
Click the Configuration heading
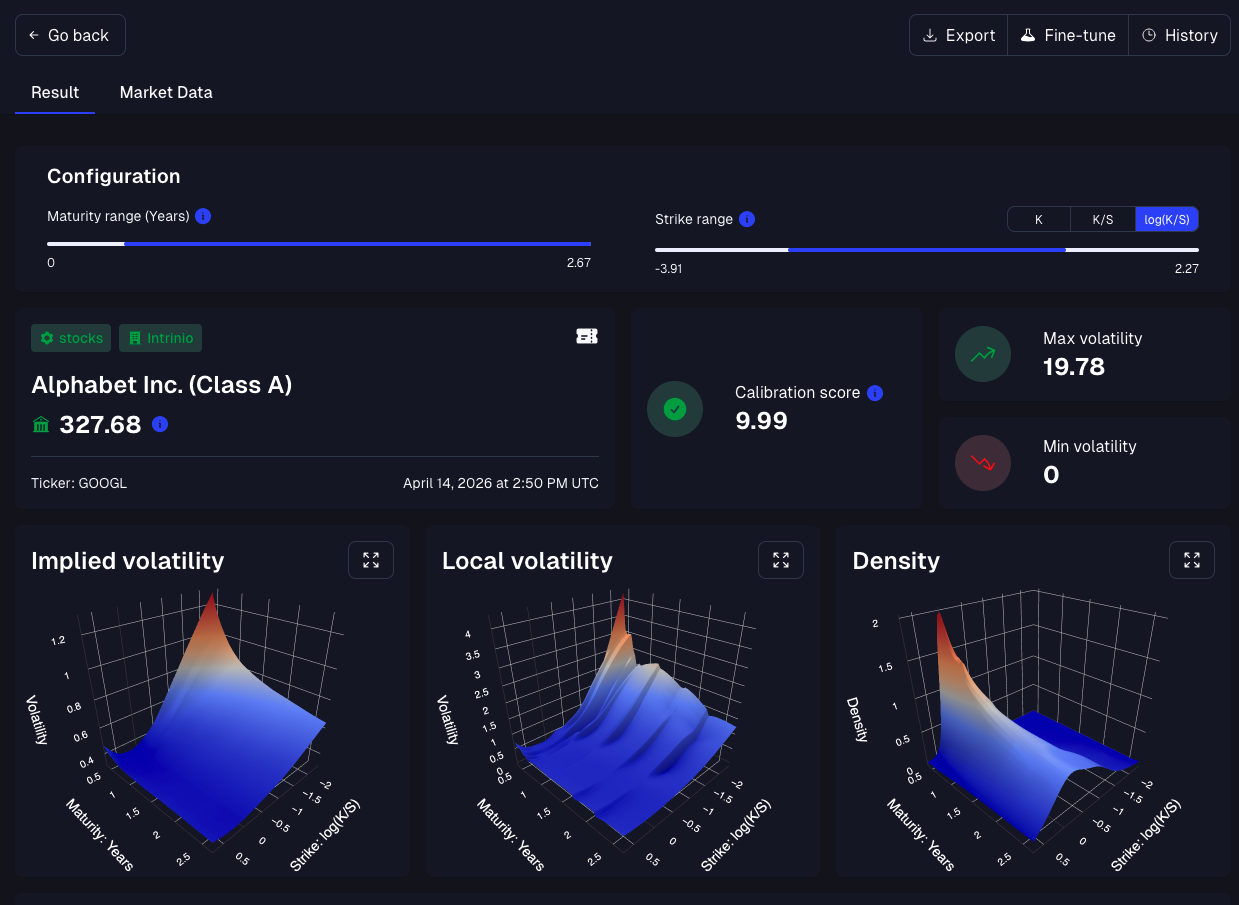point(114,176)
